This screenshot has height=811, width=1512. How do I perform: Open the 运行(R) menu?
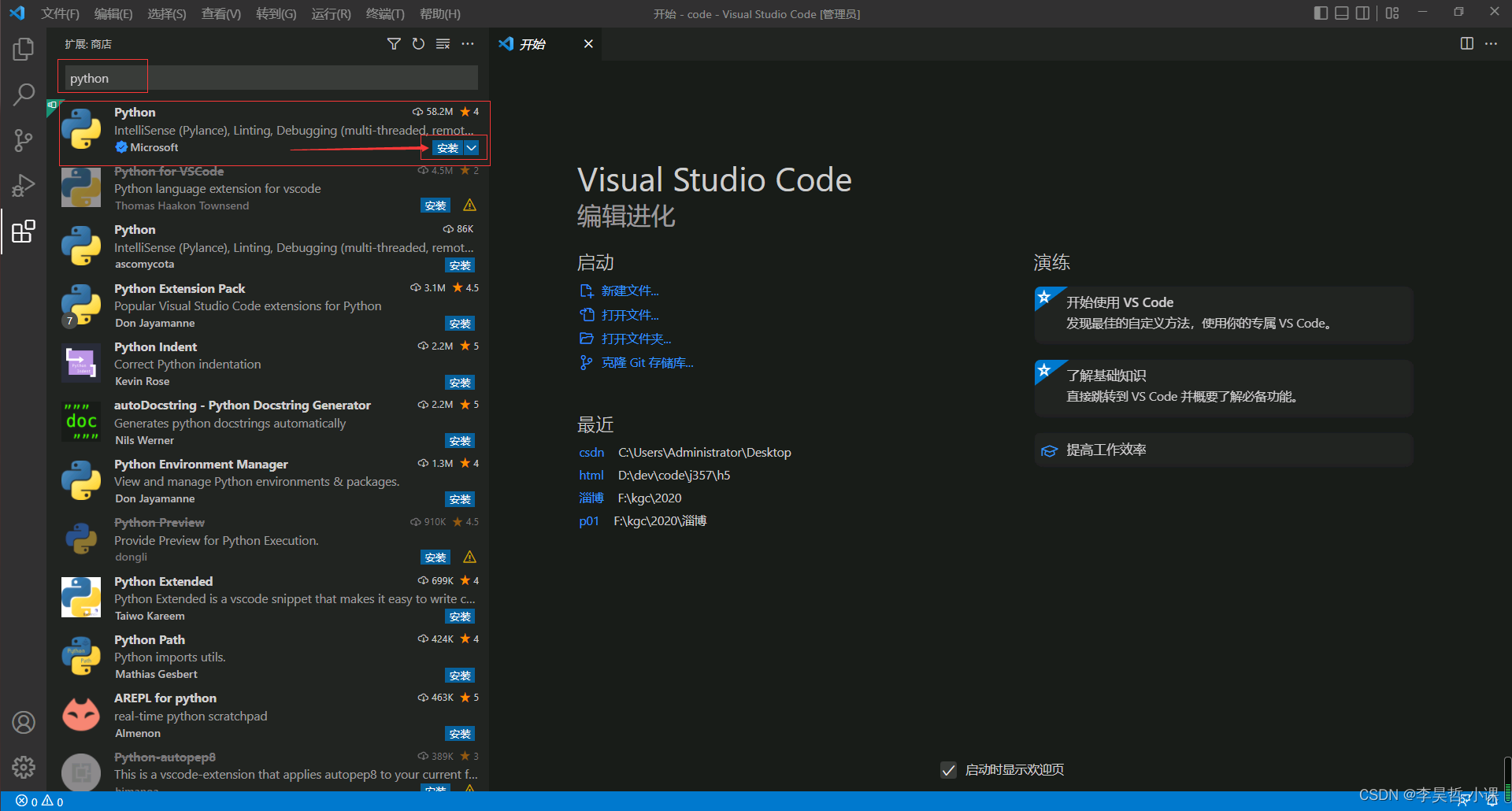click(332, 14)
